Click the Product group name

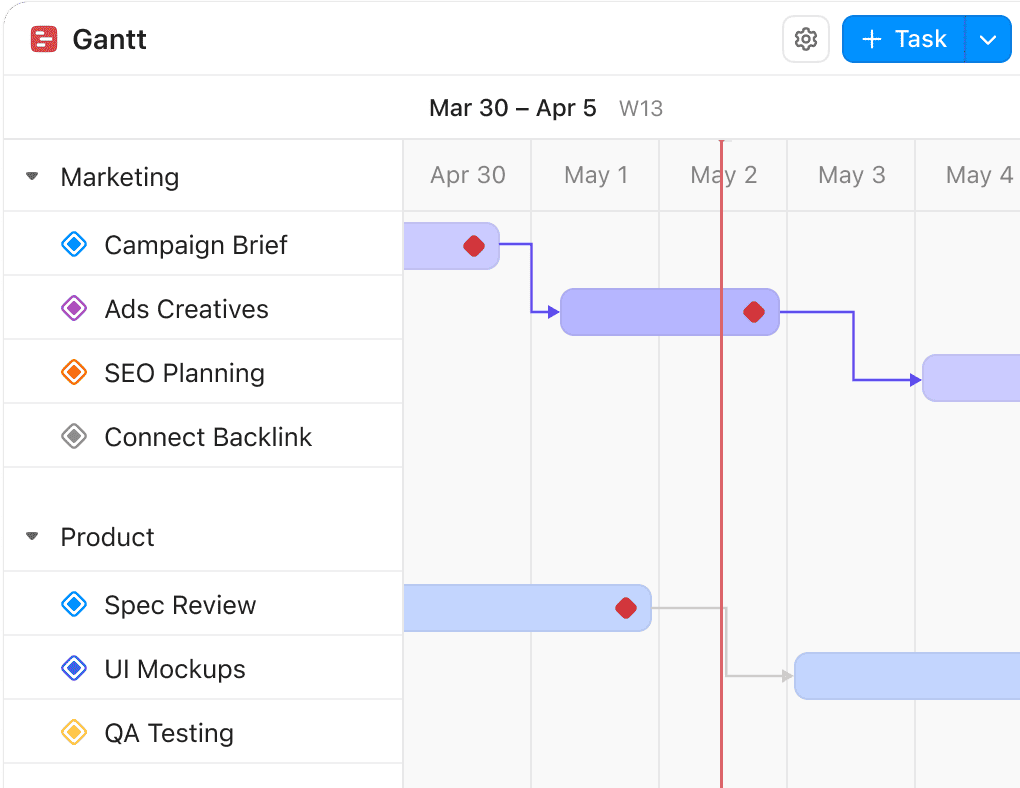(x=107, y=537)
